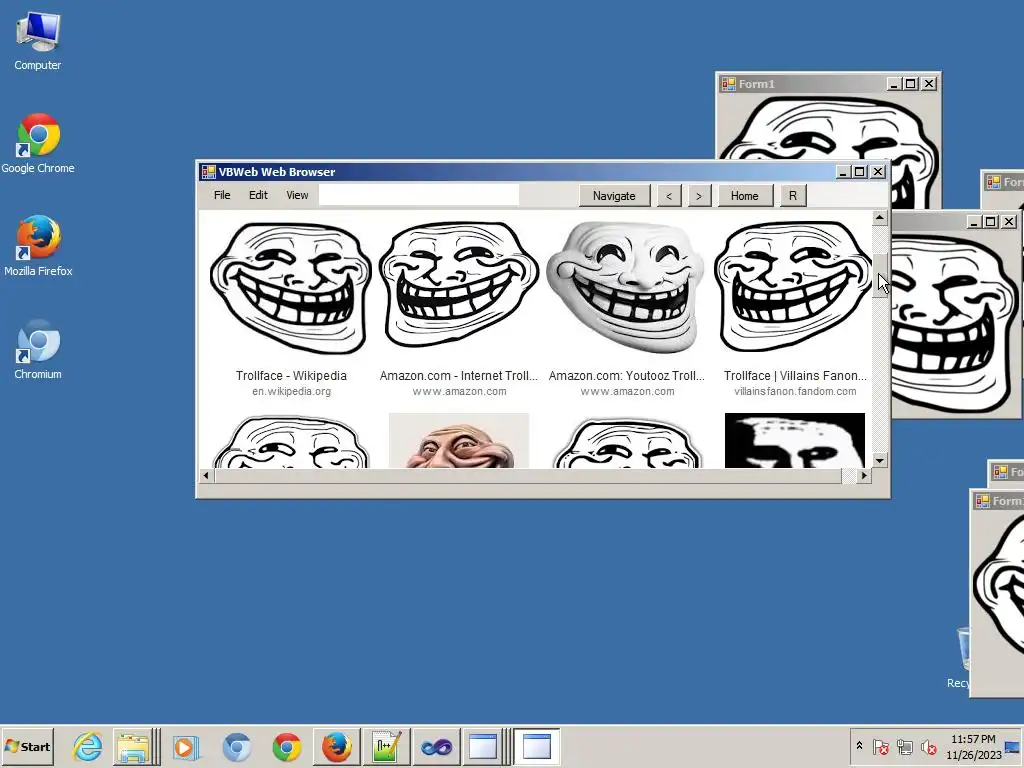Click the Google Chrome taskbar icon
Image resolution: width=1024 pixels, height=768 pixels.
coord(287,746)
